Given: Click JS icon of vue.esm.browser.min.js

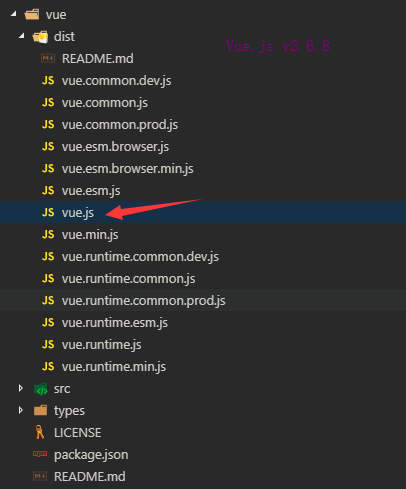Looking at the screenshot, I should coord(48,168).
